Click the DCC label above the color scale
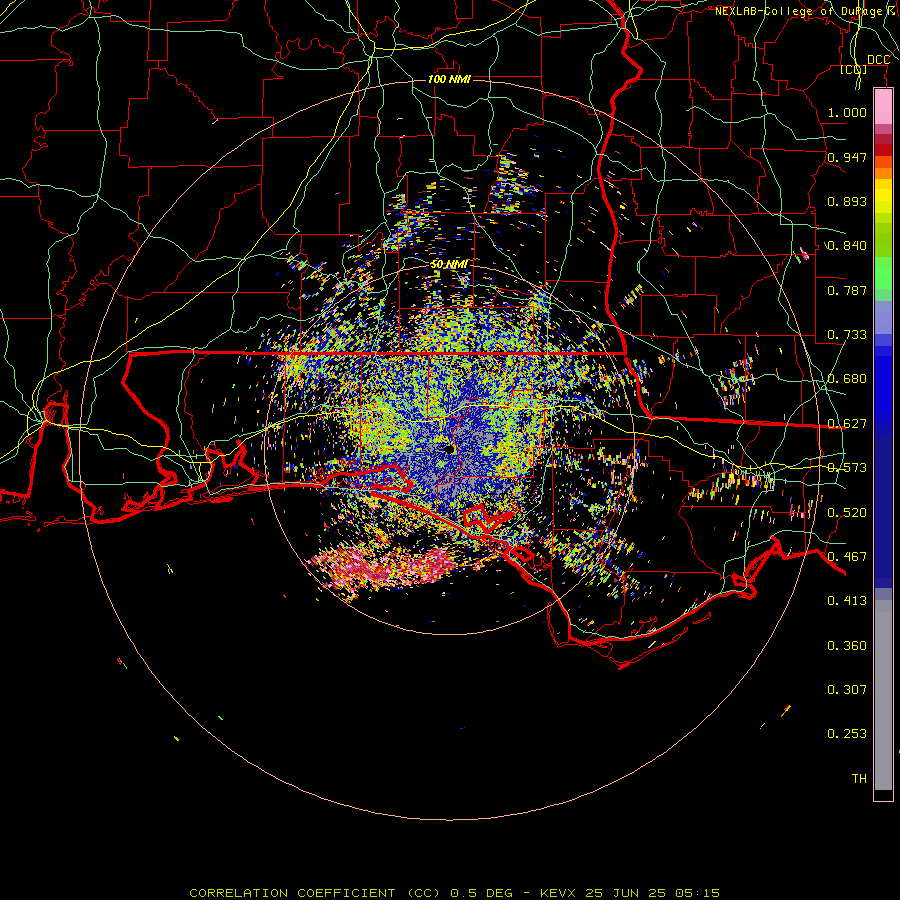The width and height of the screenshot is (900, 900). tap(878, 60)
